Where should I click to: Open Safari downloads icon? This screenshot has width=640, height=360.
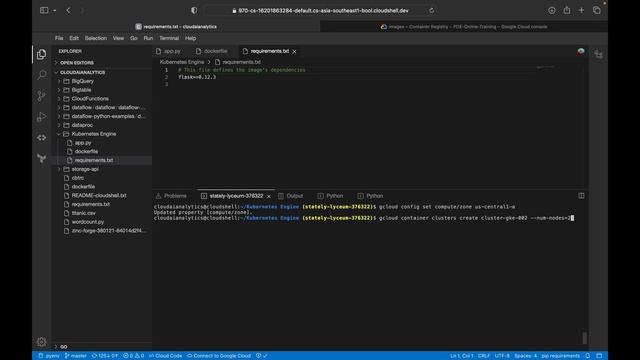[x=551, y=10]
